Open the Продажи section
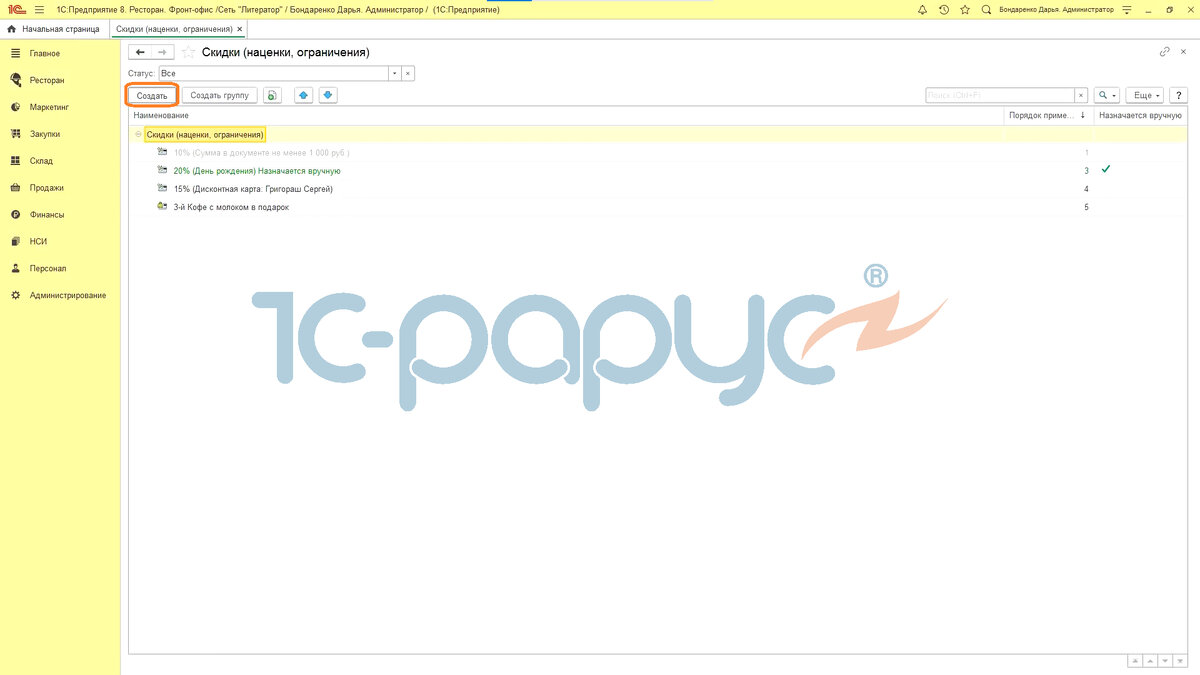This screenshot has width=1200, height=675. pos(47,188)
